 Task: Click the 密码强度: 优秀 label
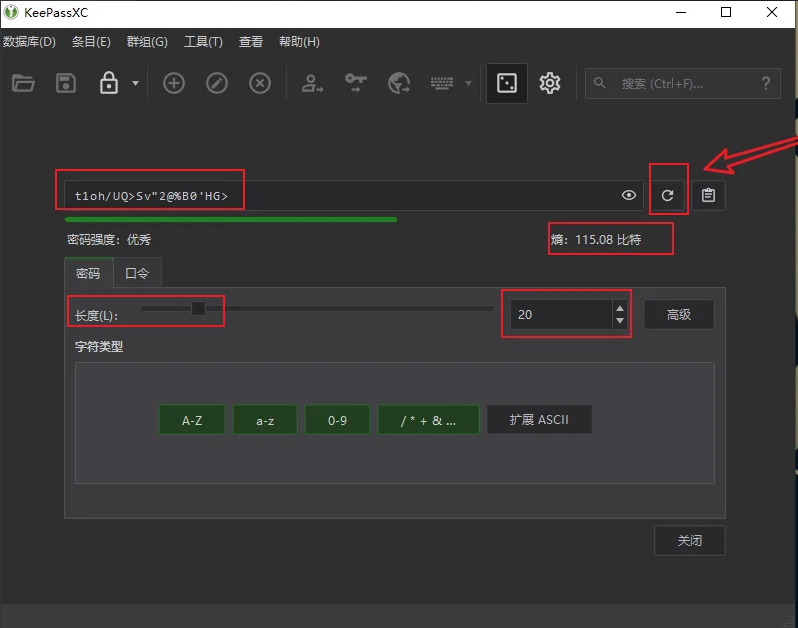(109, 240)
